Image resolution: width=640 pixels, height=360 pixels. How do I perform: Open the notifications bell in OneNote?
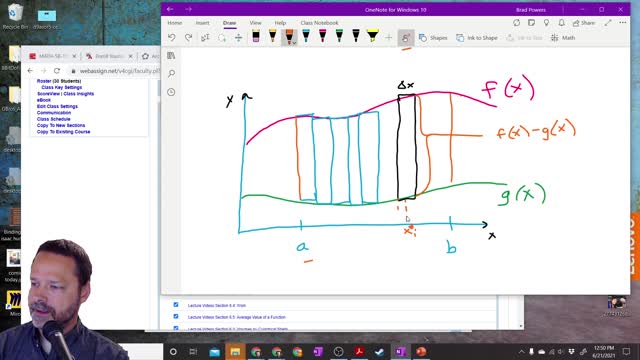click(562, 23)
